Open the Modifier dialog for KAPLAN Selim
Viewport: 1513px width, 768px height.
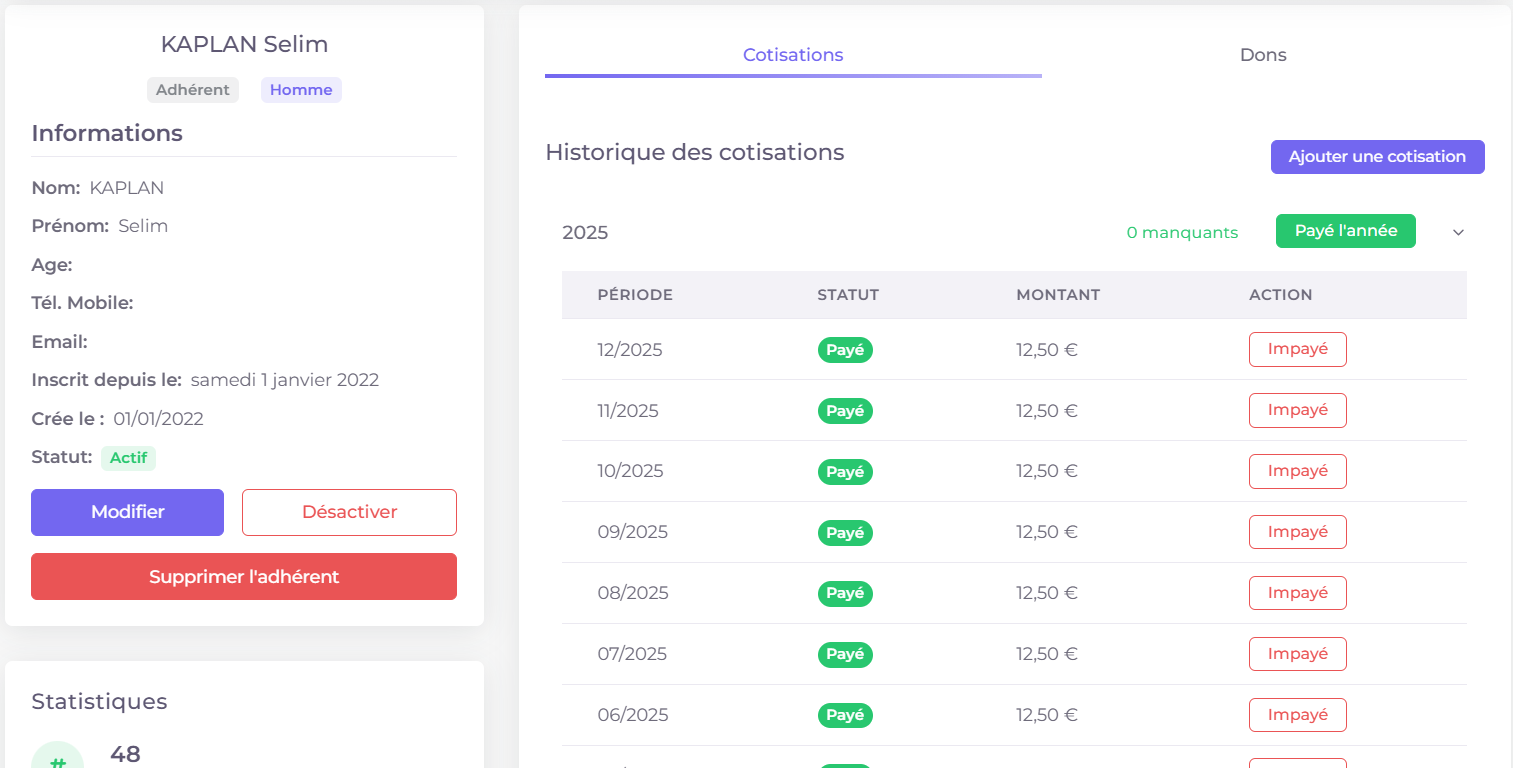tap(127, 512)
